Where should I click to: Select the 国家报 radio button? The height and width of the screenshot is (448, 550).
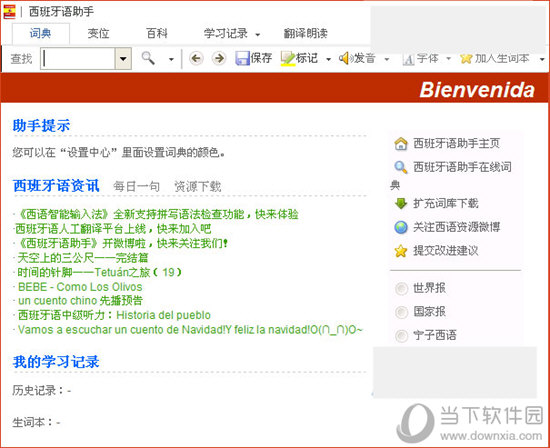click(x=401, y=312)
